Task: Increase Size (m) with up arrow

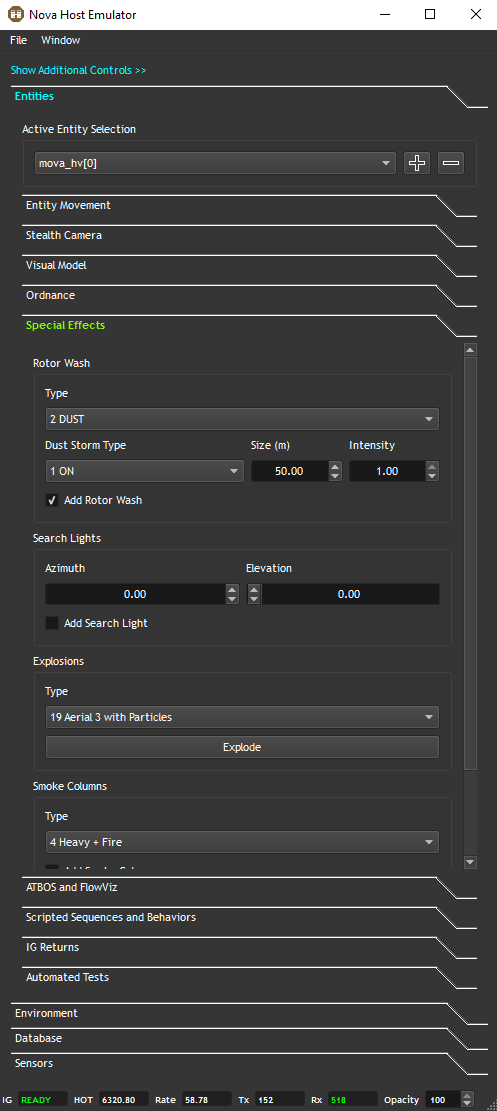Action: pyautogui.click(x=335, y=466)
